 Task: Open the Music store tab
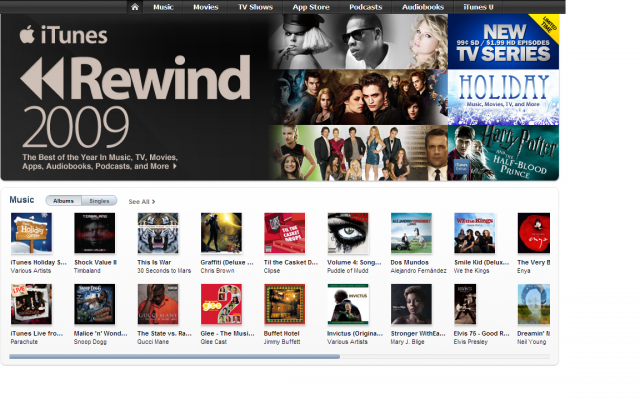point(163,7)
